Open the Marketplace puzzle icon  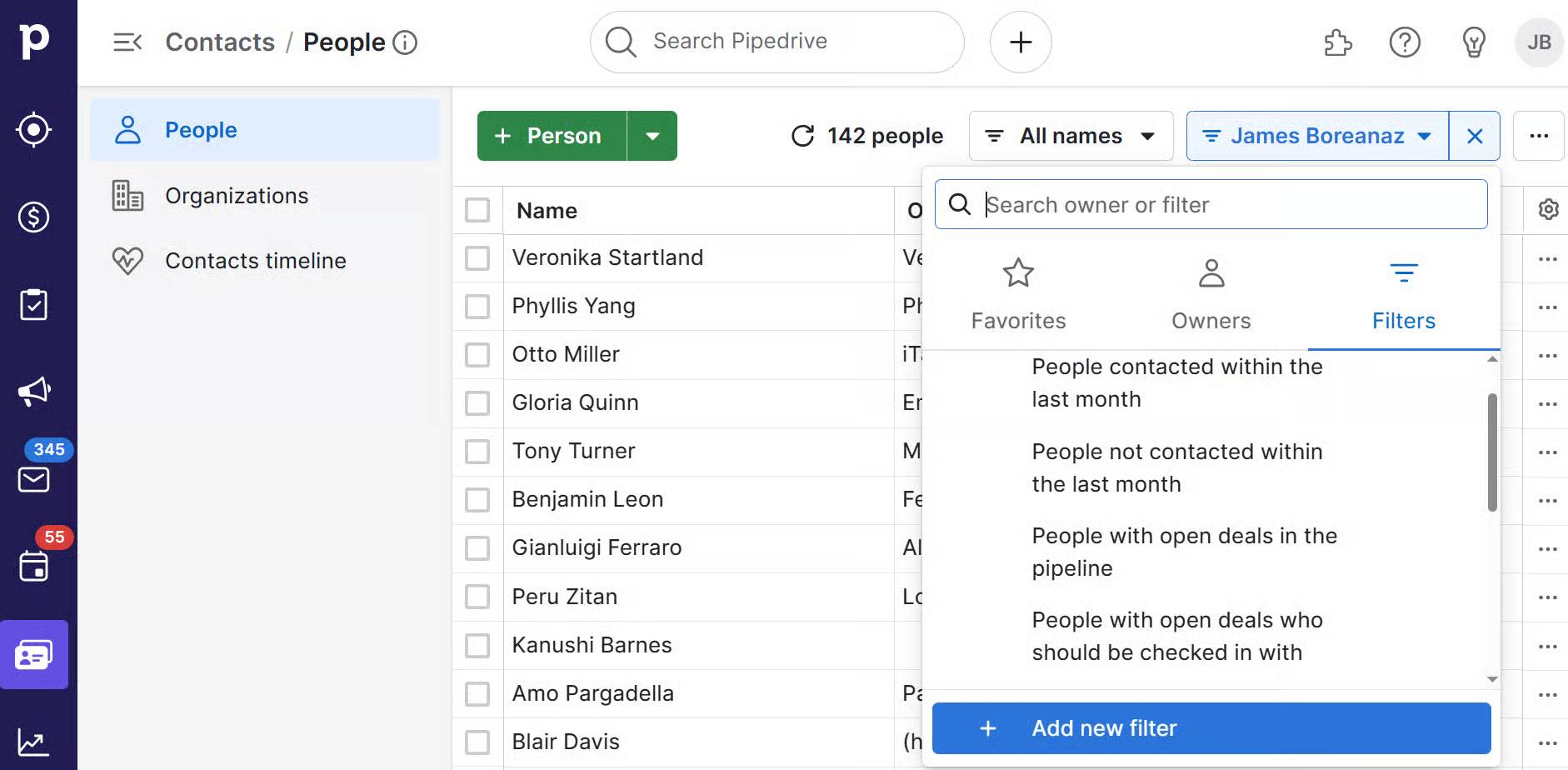pyautogui.click(x=1337, y=43)
